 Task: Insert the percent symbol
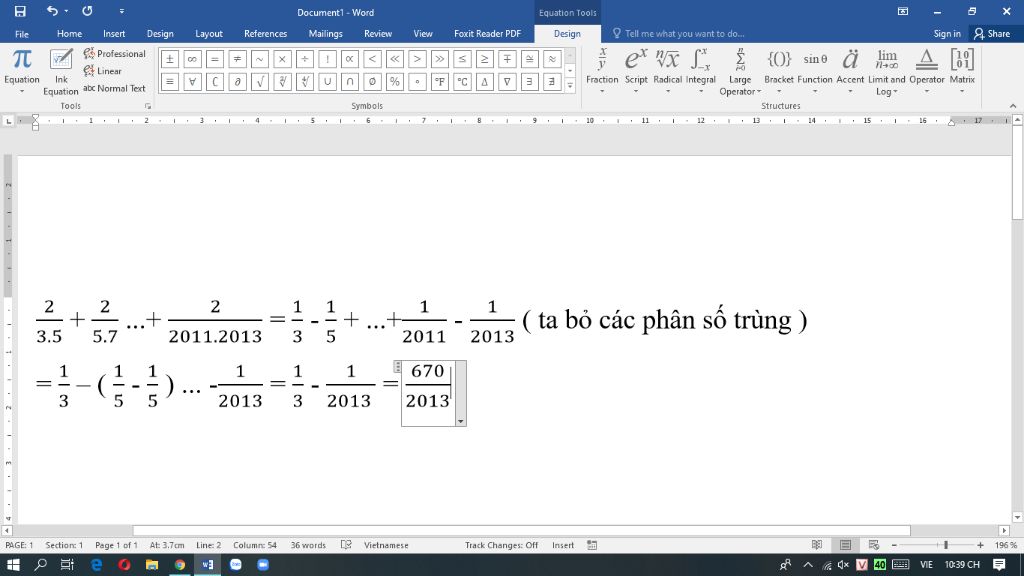click(x=394, y=82)
